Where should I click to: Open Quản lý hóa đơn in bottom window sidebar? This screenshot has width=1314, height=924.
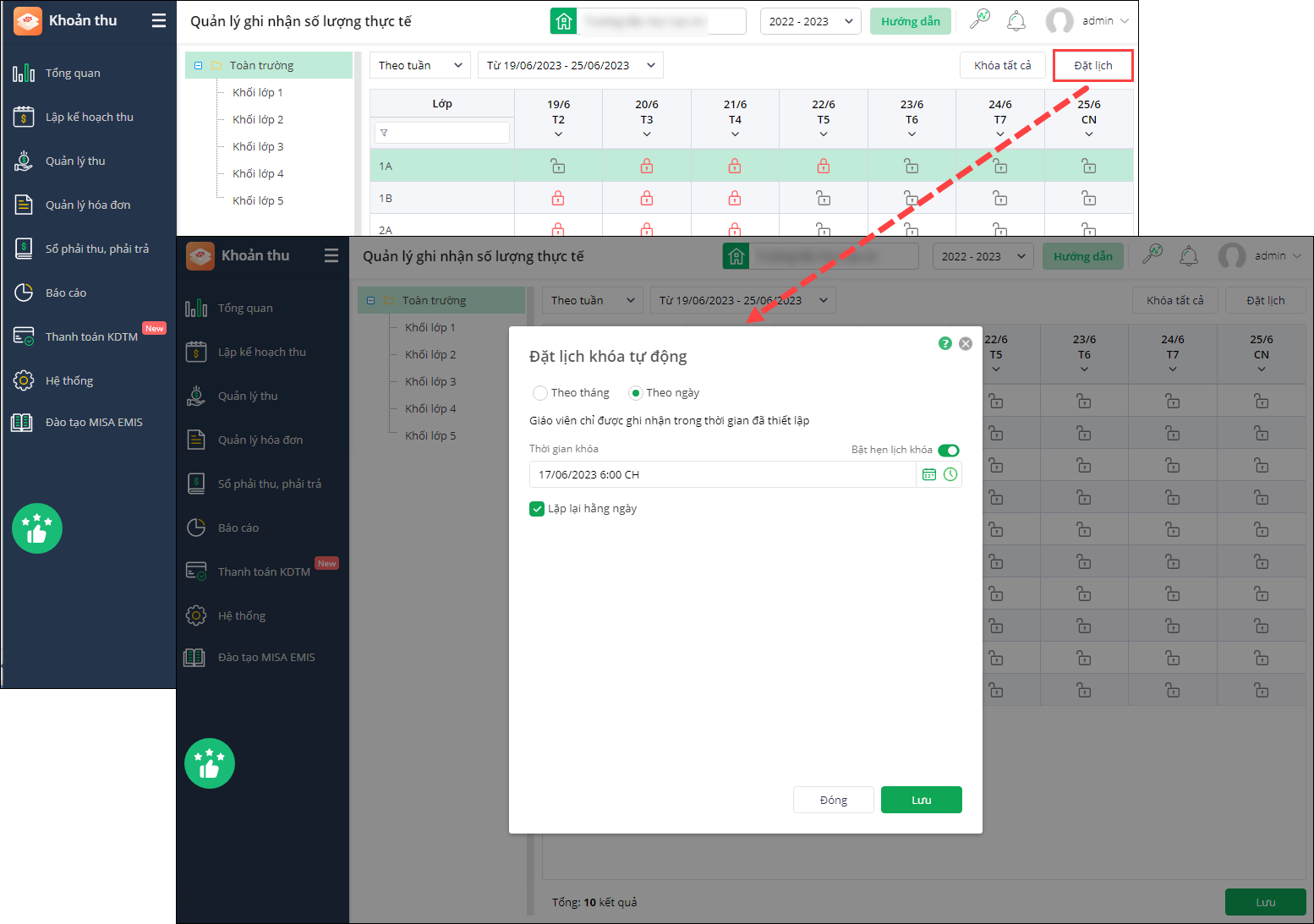click(x=260, y=440)
